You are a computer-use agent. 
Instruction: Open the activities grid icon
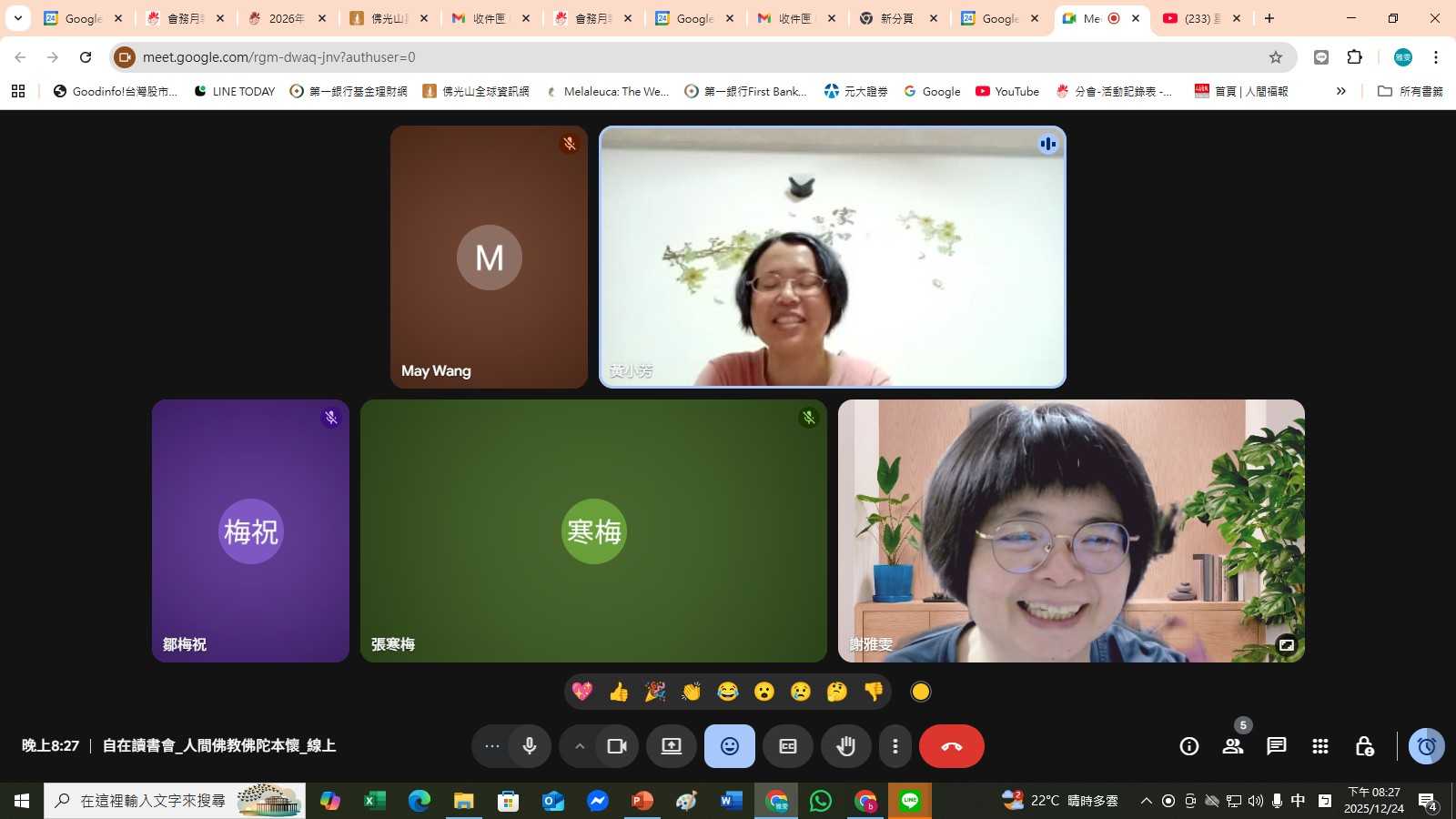point(1320,746)
